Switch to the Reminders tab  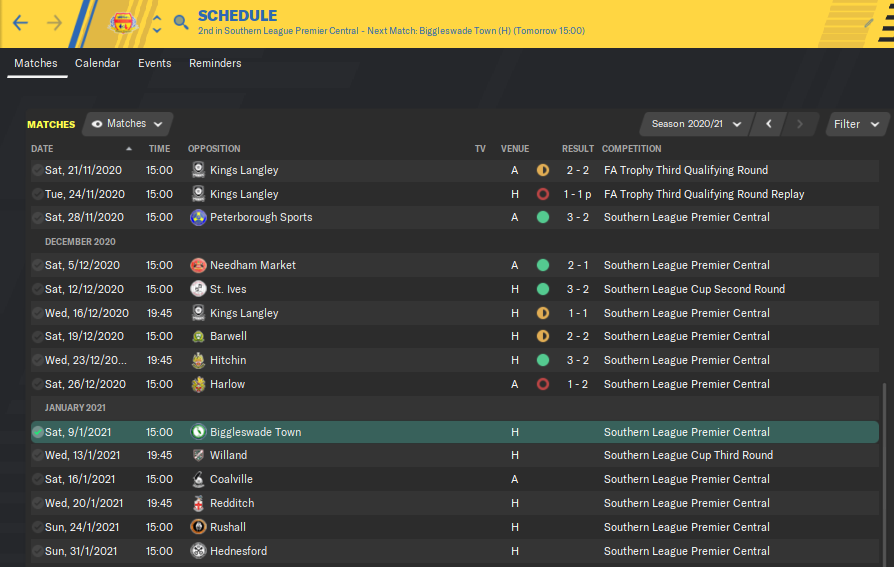point(215,63)
